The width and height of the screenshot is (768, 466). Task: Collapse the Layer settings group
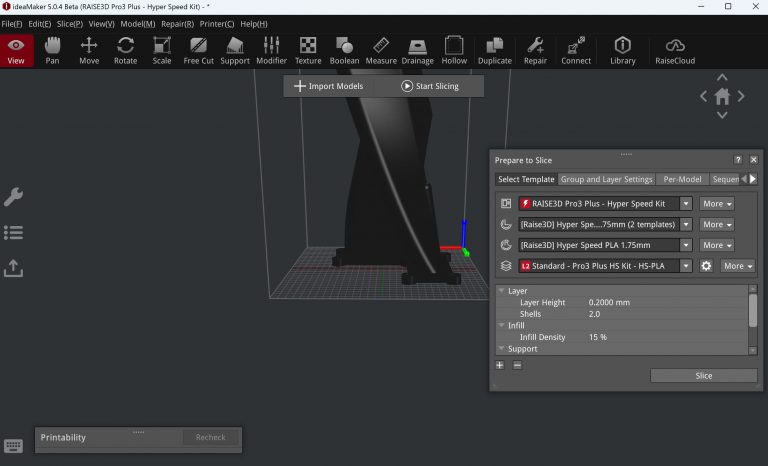(x=502, y=291)
